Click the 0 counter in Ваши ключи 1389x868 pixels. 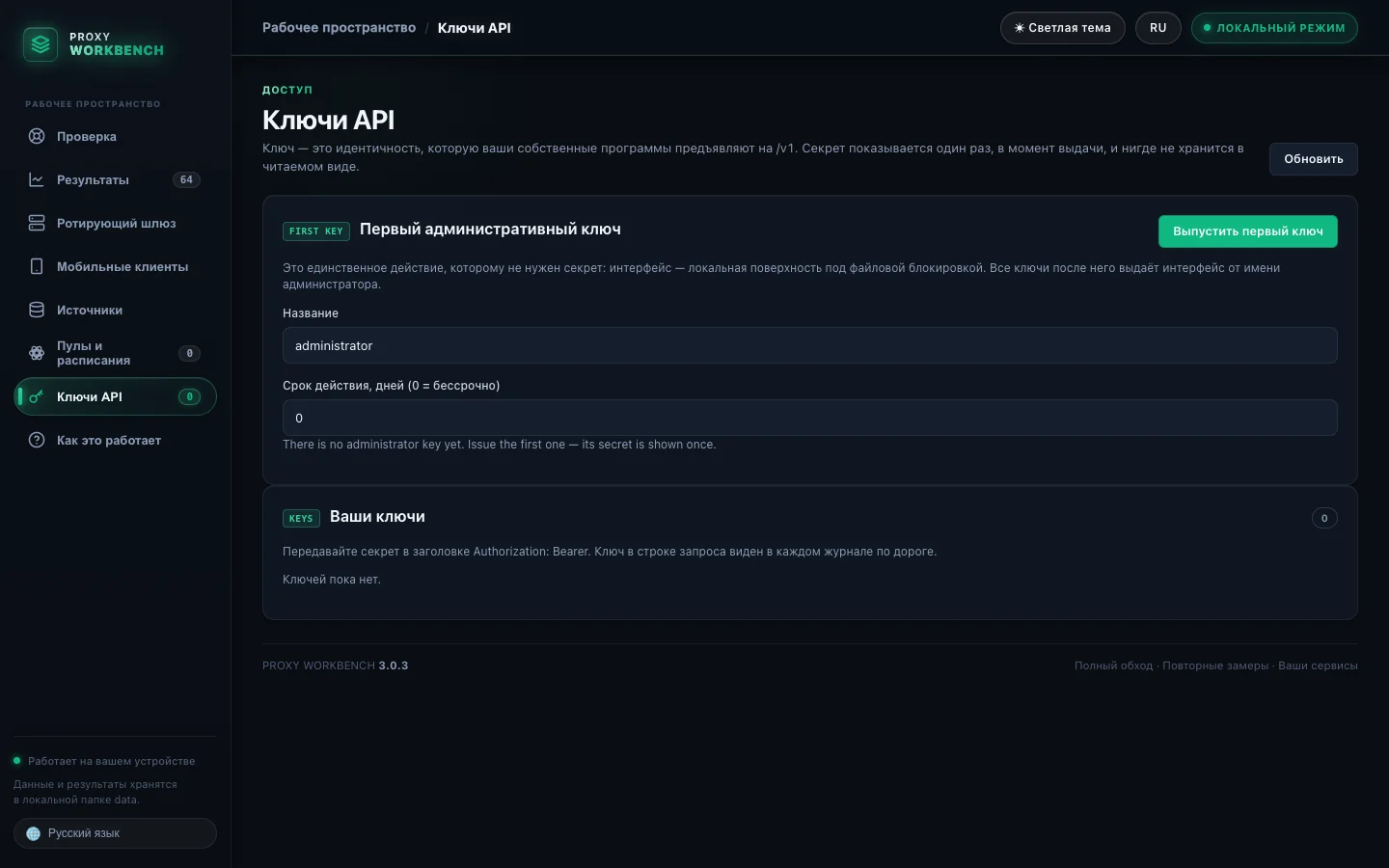tap(1324, 518)
